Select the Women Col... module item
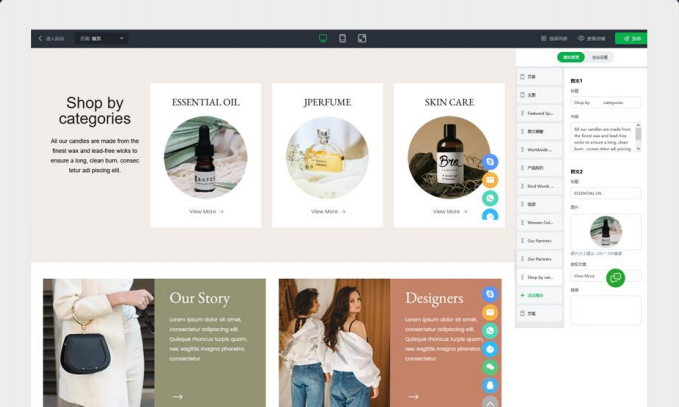This screenshot has height=407, width=679. click(539, 222)
